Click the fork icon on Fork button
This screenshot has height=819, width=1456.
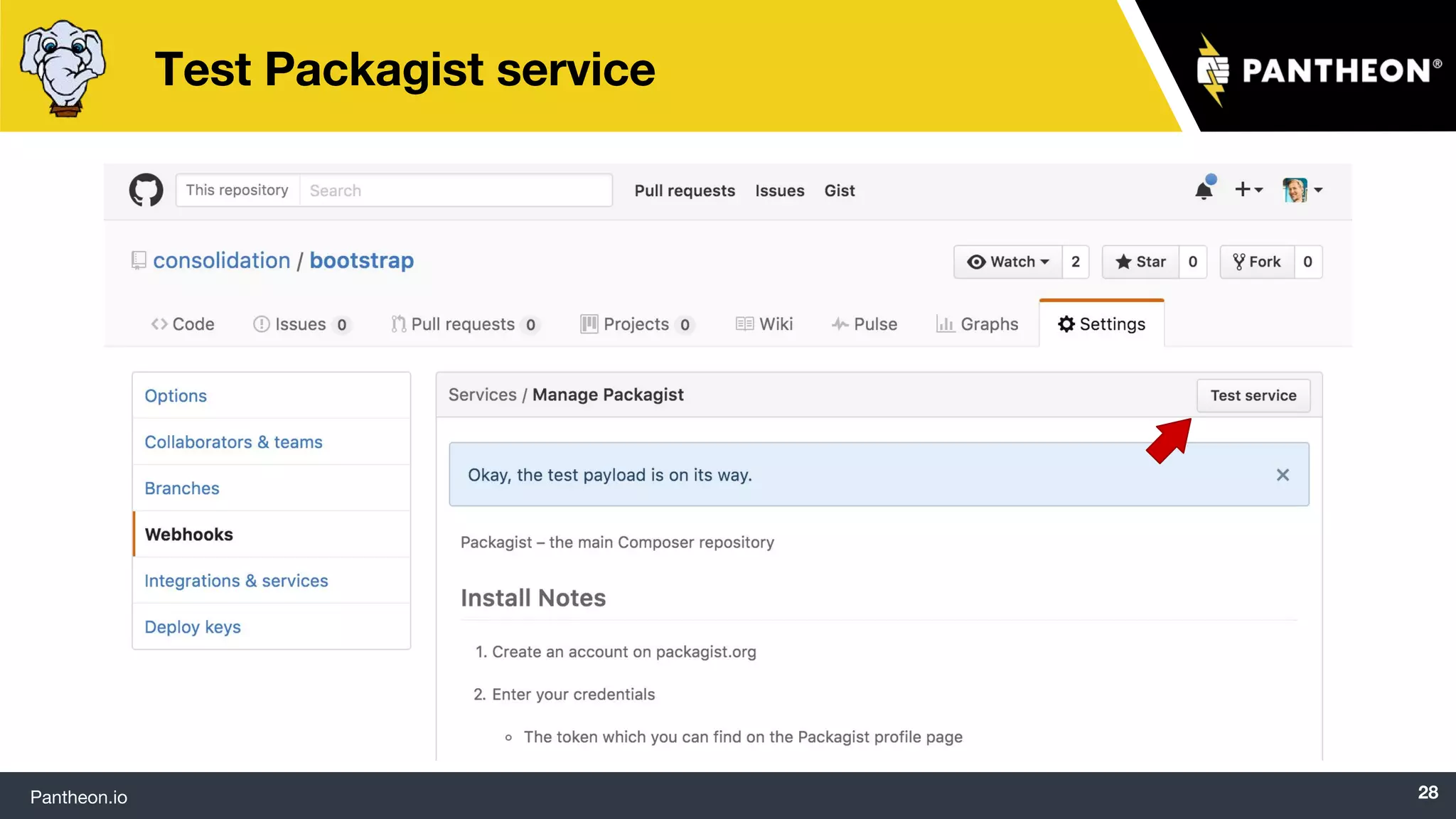point(1239,262)
